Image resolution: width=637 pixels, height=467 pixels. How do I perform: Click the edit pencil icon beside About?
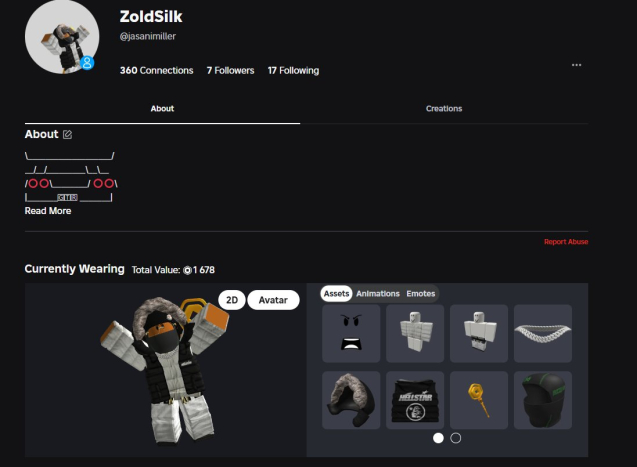[67, 134]
